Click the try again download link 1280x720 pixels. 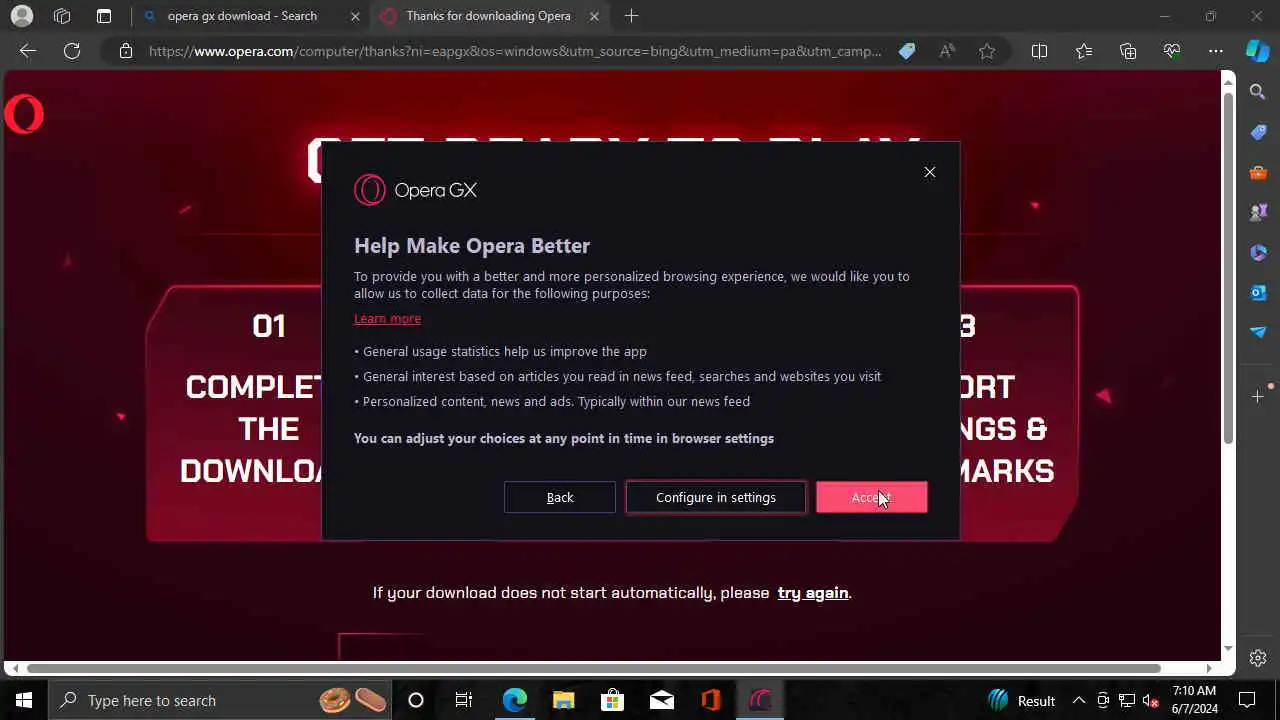[x=812, y=593]
